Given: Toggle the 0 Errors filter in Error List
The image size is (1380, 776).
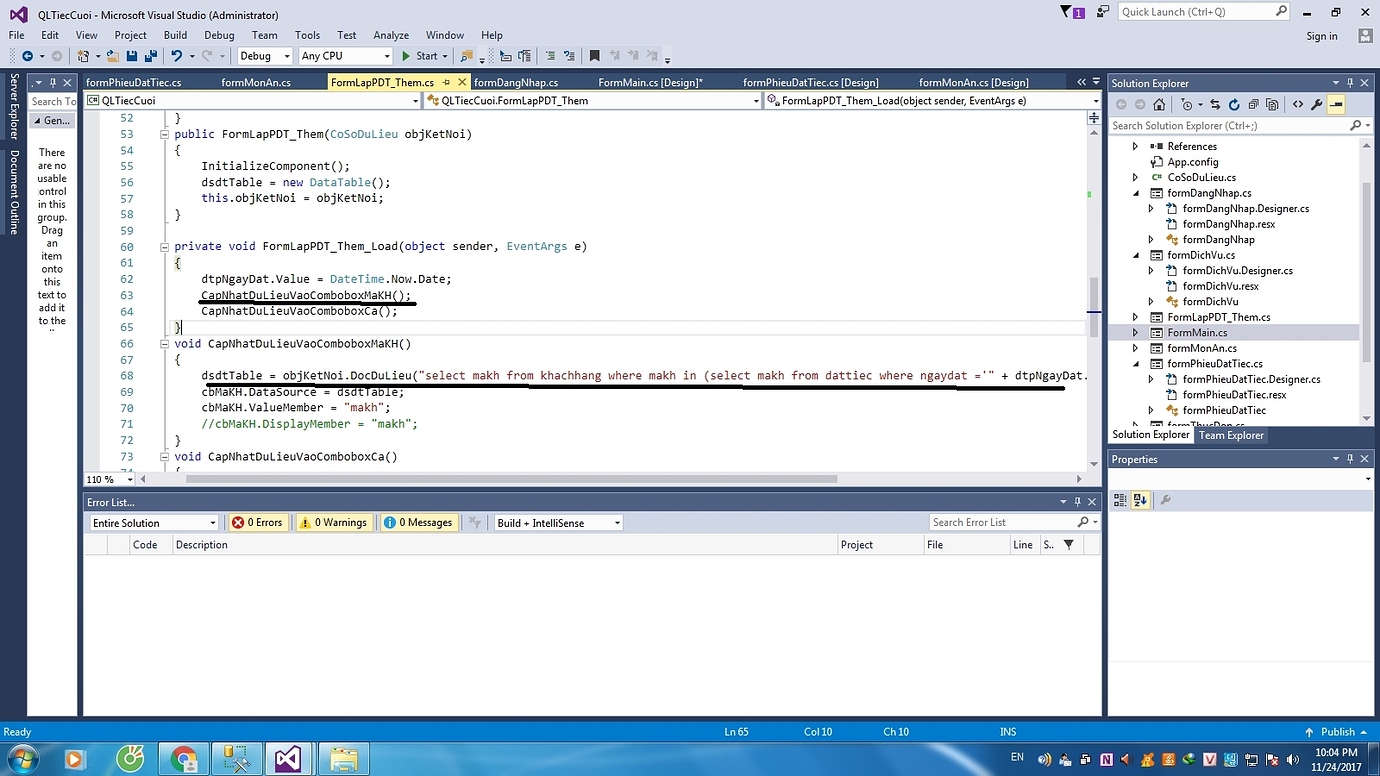Looking at the screenshot, I should [x=258, y=521].
